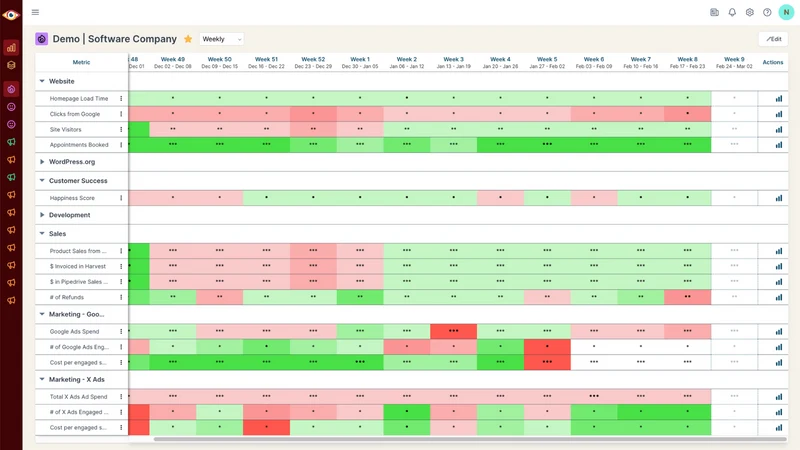Open settings gear in top bar

pyautogui.click(x=749, y=12)
